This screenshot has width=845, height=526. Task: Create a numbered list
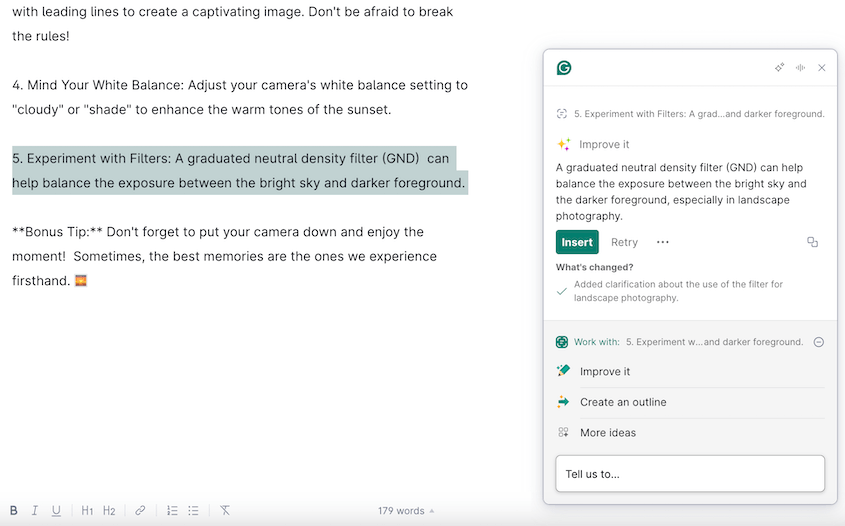(172, 510)
